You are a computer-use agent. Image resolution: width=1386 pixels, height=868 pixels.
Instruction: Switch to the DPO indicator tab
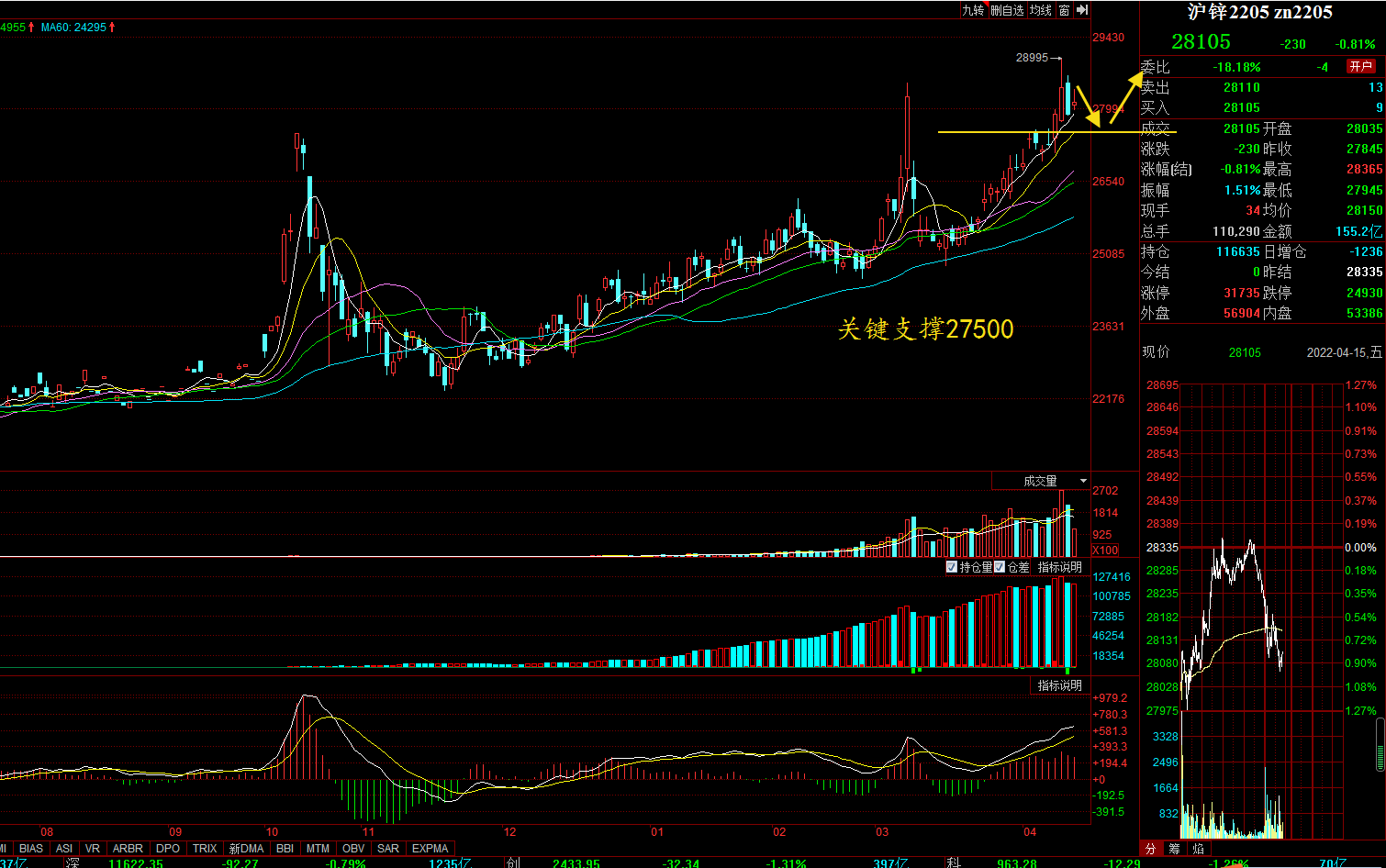[168, 849]
